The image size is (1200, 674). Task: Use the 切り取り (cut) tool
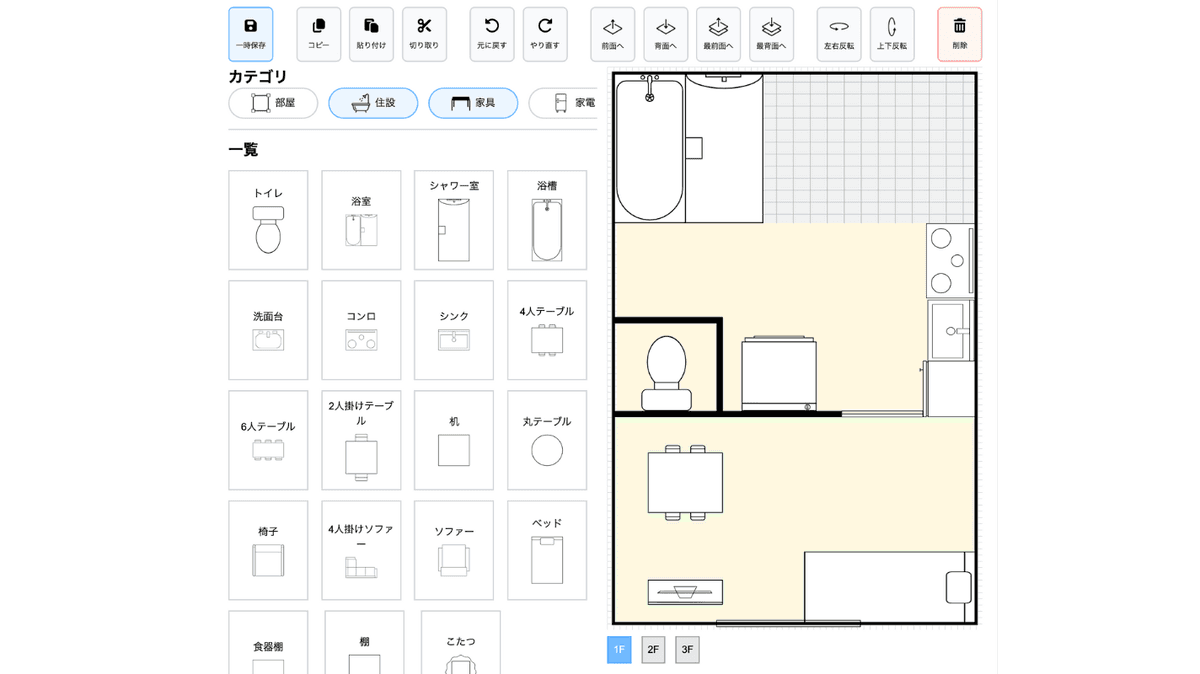pyautogui.click(x=424, y=33)
